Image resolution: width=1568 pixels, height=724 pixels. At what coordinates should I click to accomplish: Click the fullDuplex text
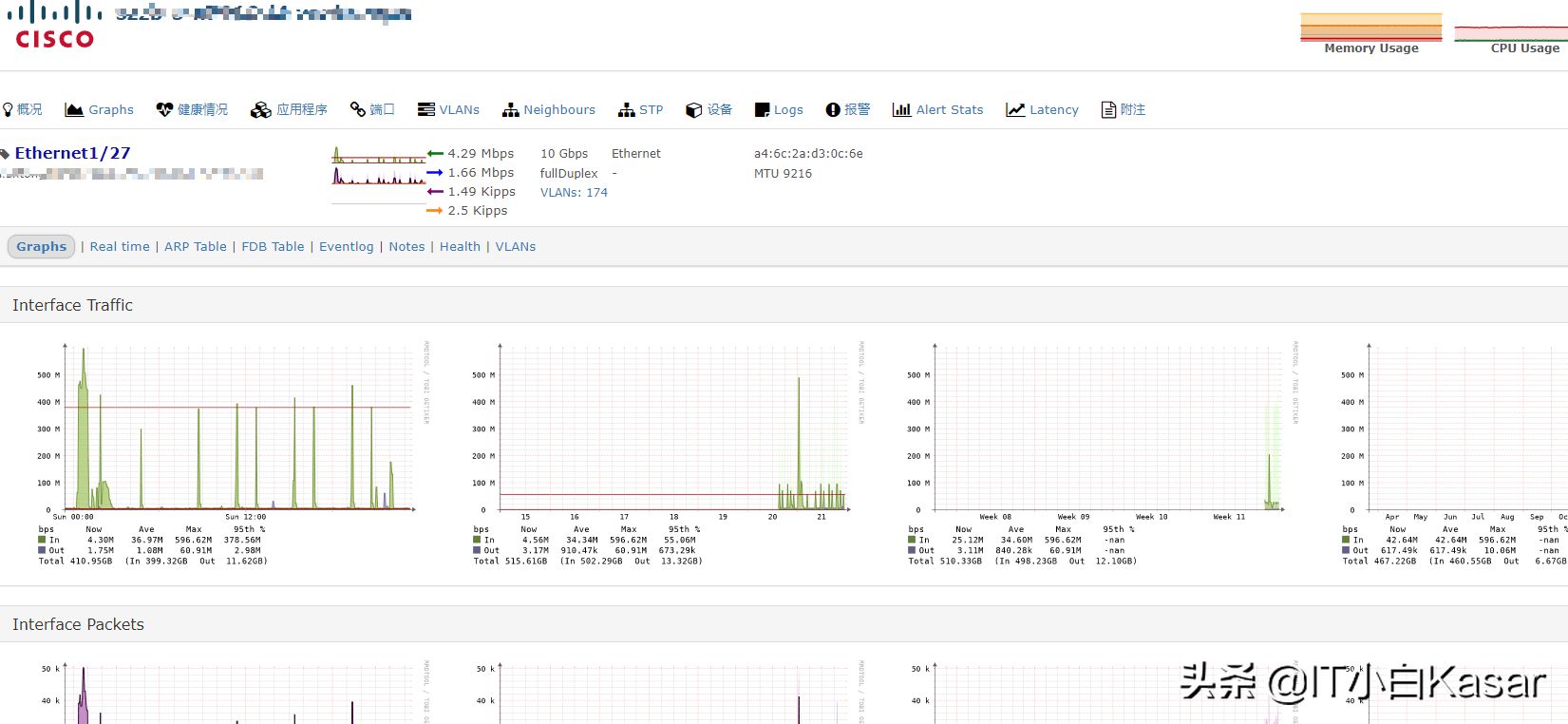coord(569,173)
